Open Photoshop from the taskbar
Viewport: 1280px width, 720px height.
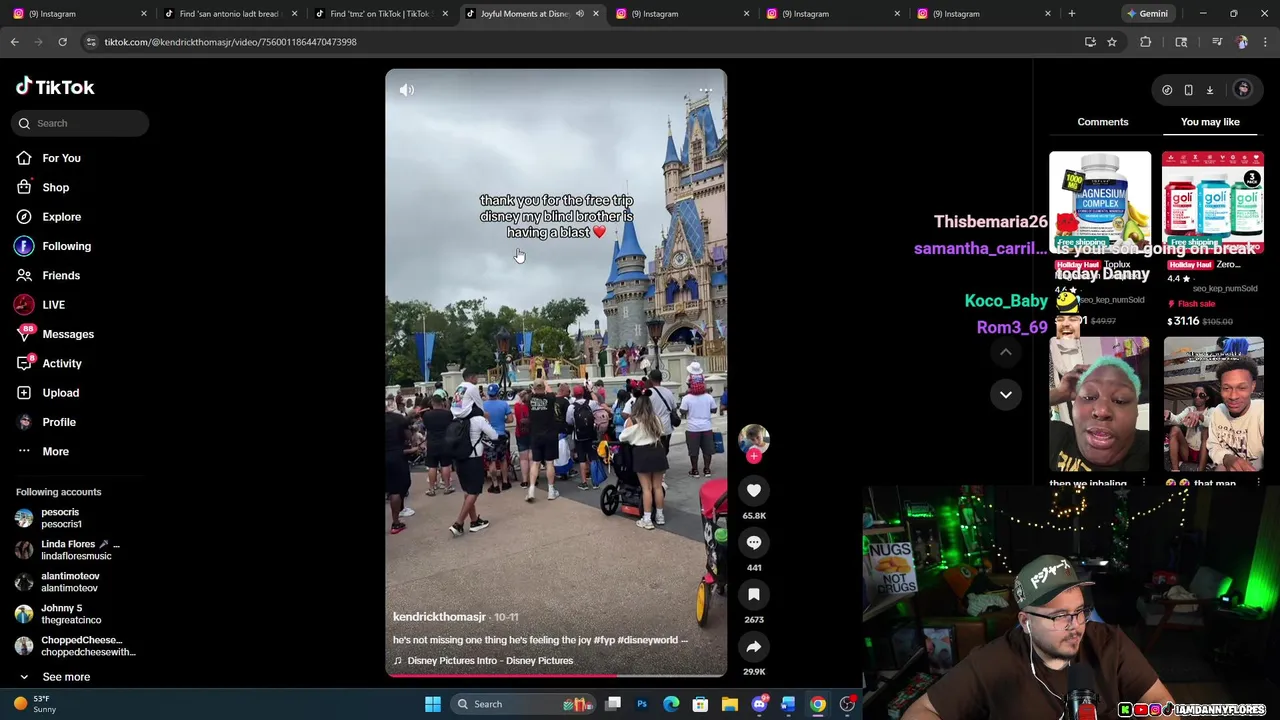tap(642, 704)
